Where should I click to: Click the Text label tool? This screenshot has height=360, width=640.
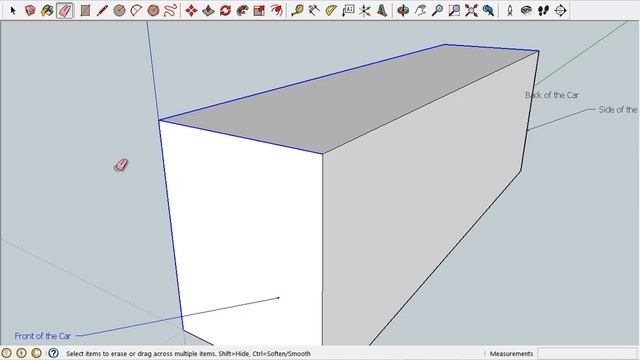[348, 11]
